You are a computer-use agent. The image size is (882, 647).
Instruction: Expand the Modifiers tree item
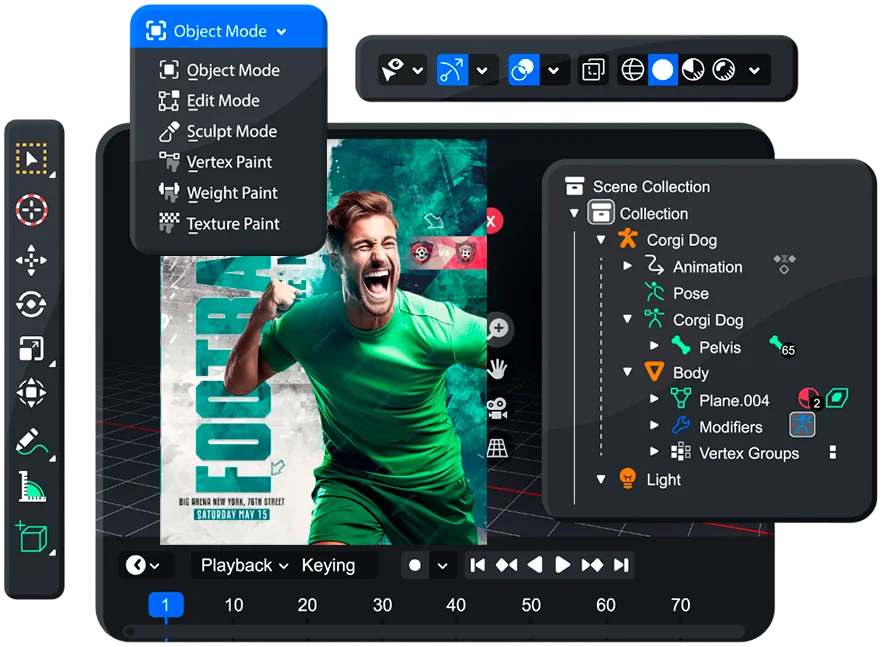(654, 427)
